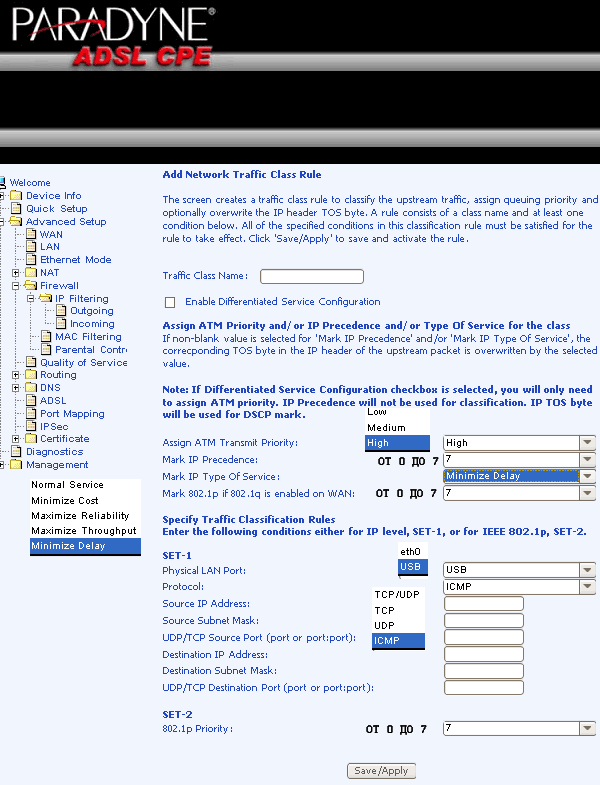Open Quick Setup page
600x785 pixels.
pos(57,208)
